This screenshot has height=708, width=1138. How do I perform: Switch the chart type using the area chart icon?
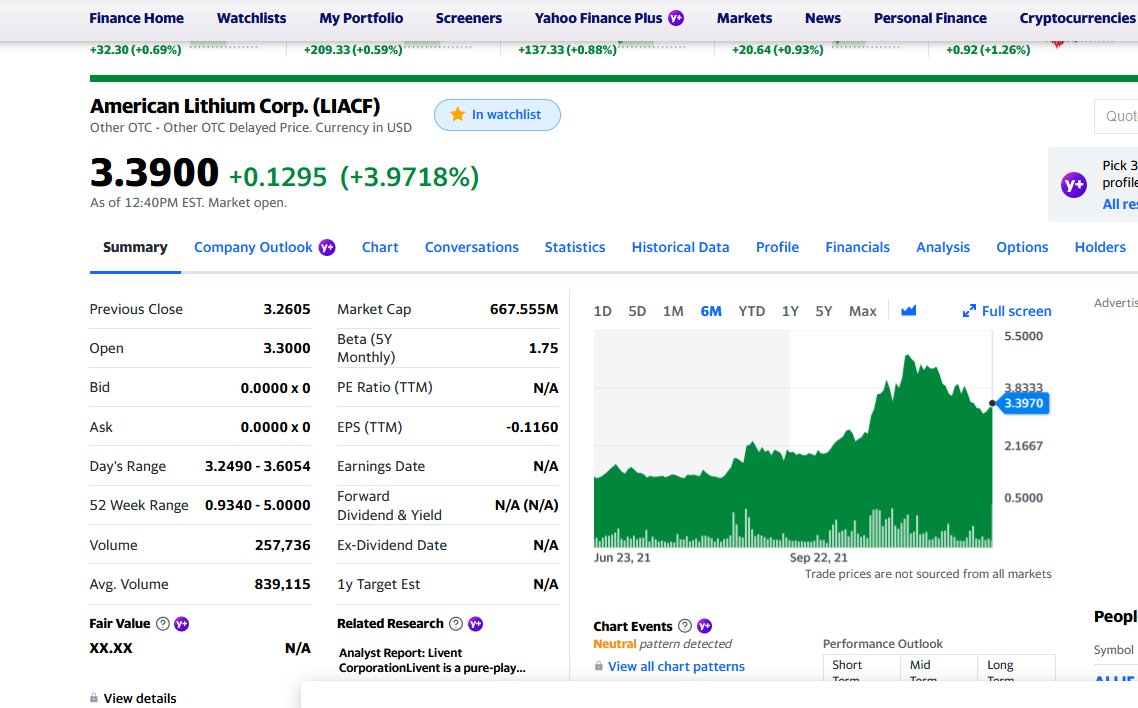pos(909,310)
